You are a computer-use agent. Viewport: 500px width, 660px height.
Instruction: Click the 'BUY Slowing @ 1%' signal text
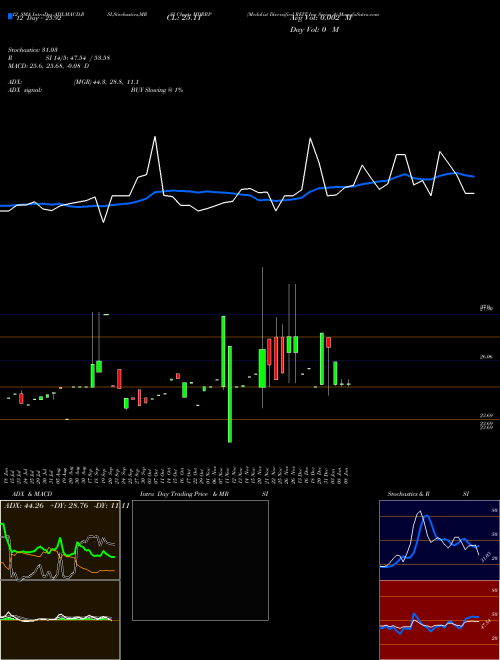point(157,90)
